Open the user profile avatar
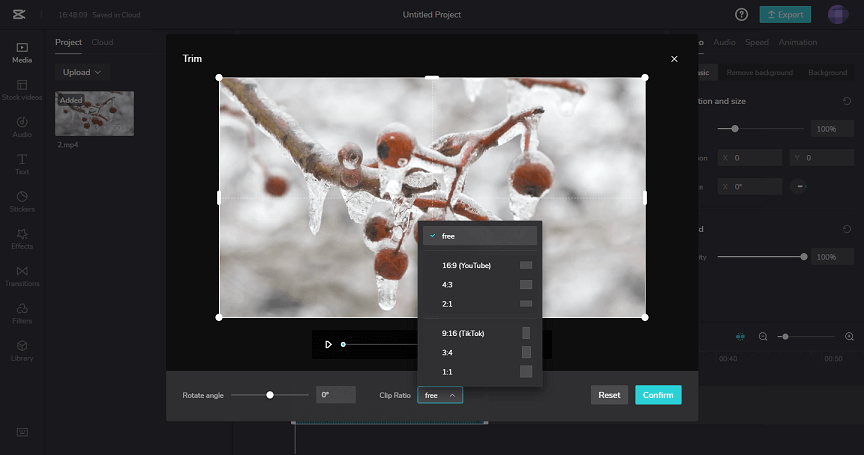Image resolution: width=864 pixels, height=455 pixels. (838, 14)
